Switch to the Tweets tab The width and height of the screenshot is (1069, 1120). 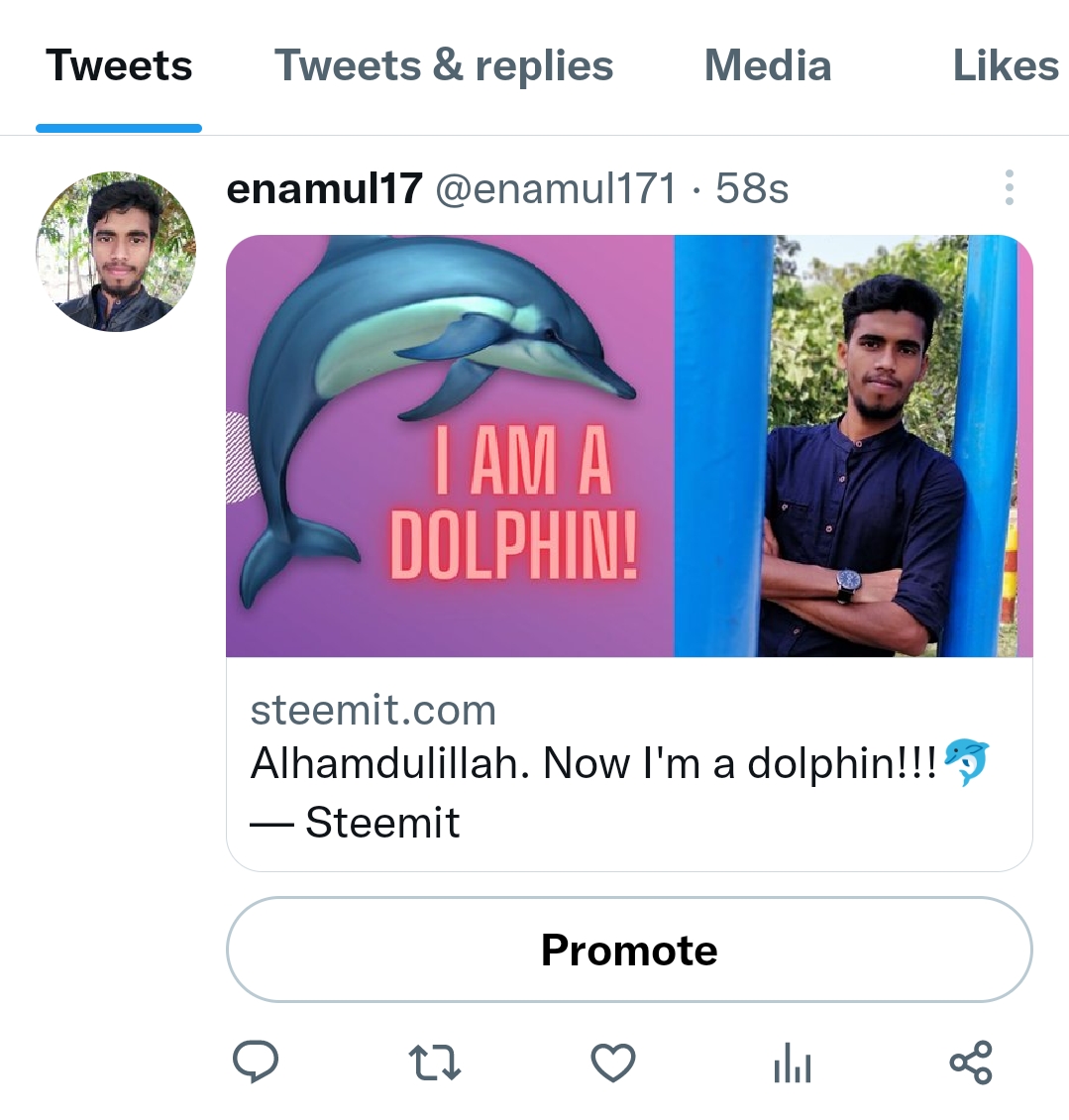tap(119, 65)
